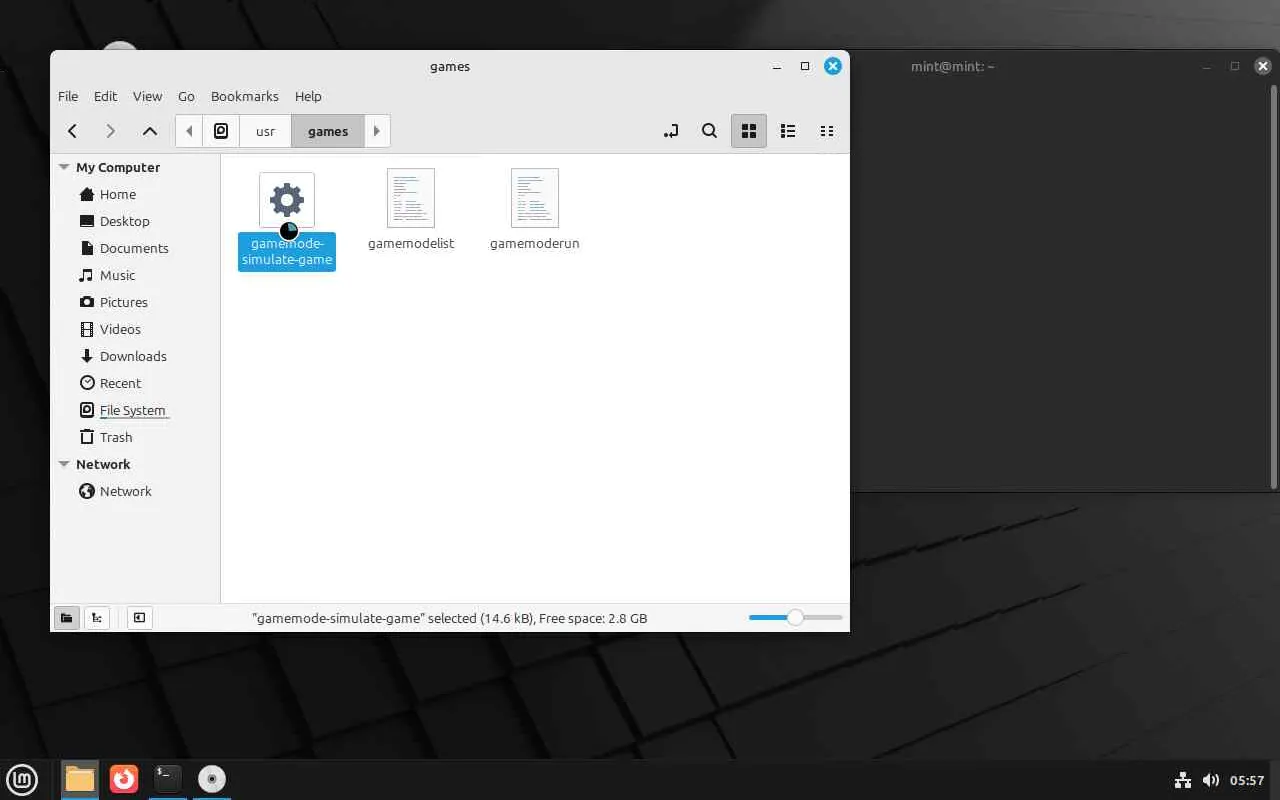This screenshot has width=1280, height=800.
Task: Open the Bookmarks menu
Action: coord(245,96)
